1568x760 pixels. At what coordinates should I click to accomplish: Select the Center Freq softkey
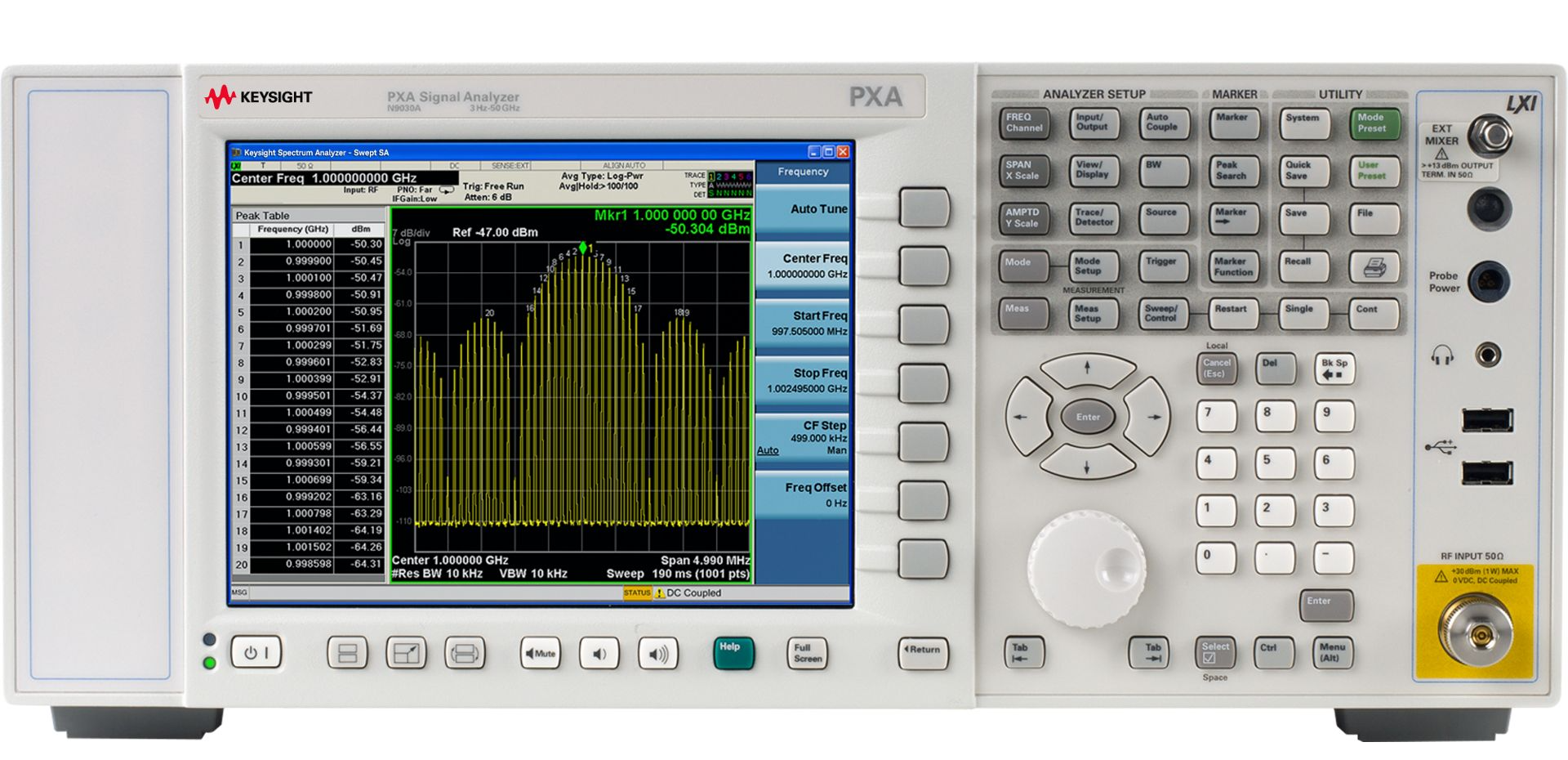click(x=802, y=266)
